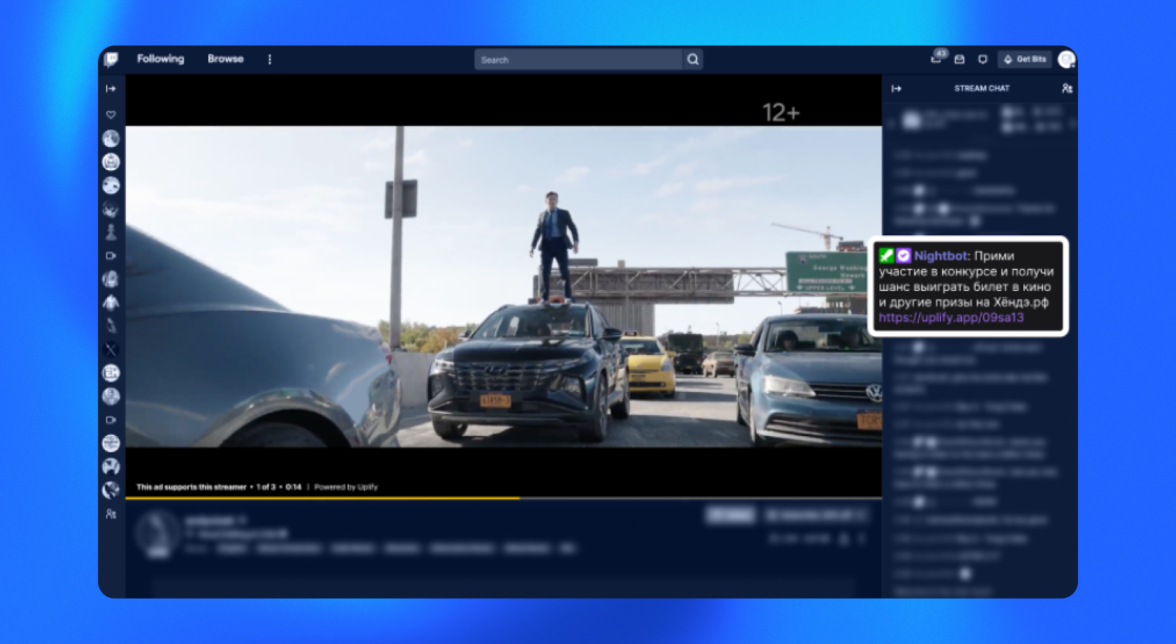The height and width of the screenshot is (644, 1176).
Task: Click the heart followed channels icon
Action: click(111, 115)
